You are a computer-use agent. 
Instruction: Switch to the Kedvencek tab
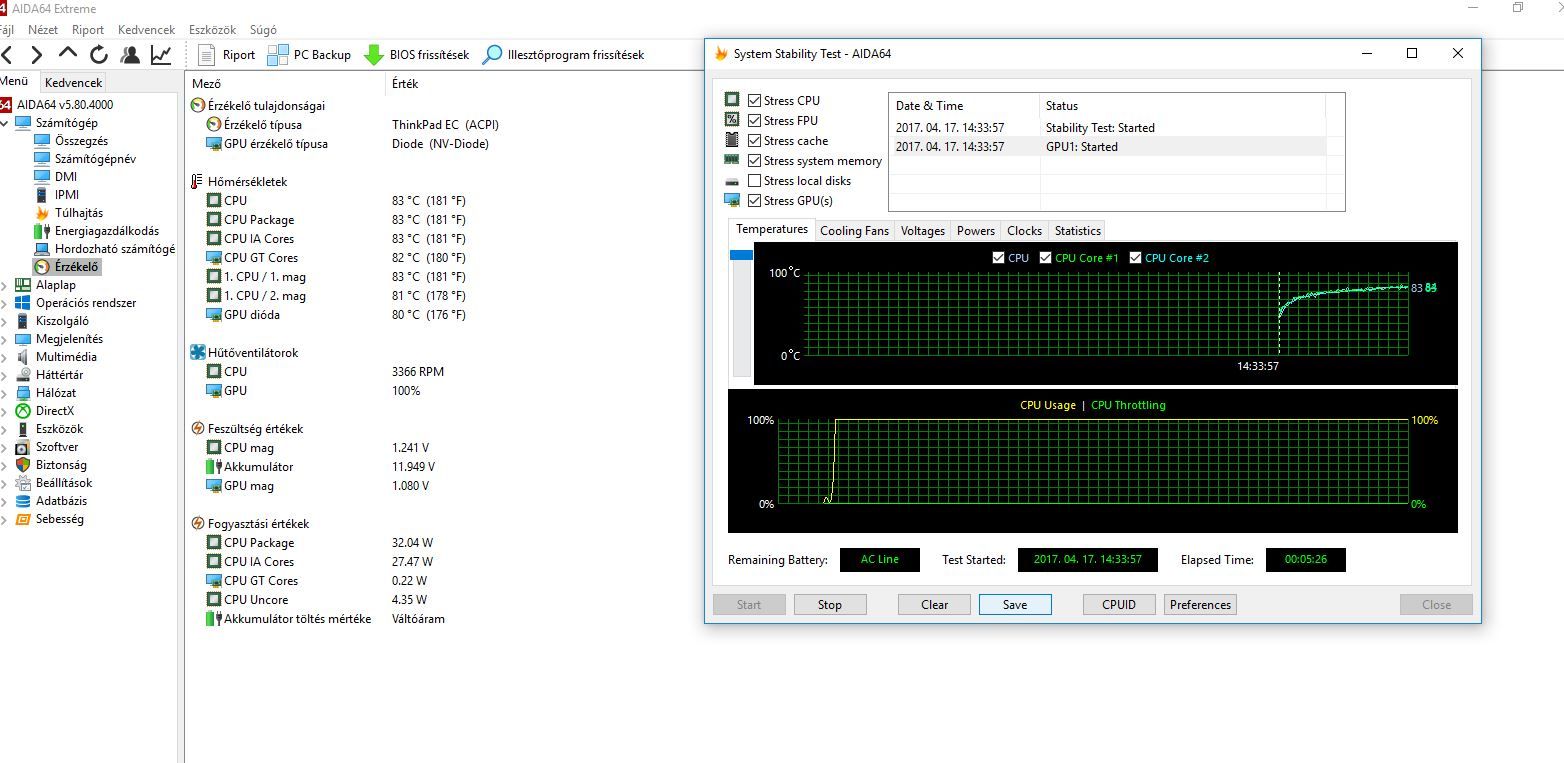click(73, 83)
